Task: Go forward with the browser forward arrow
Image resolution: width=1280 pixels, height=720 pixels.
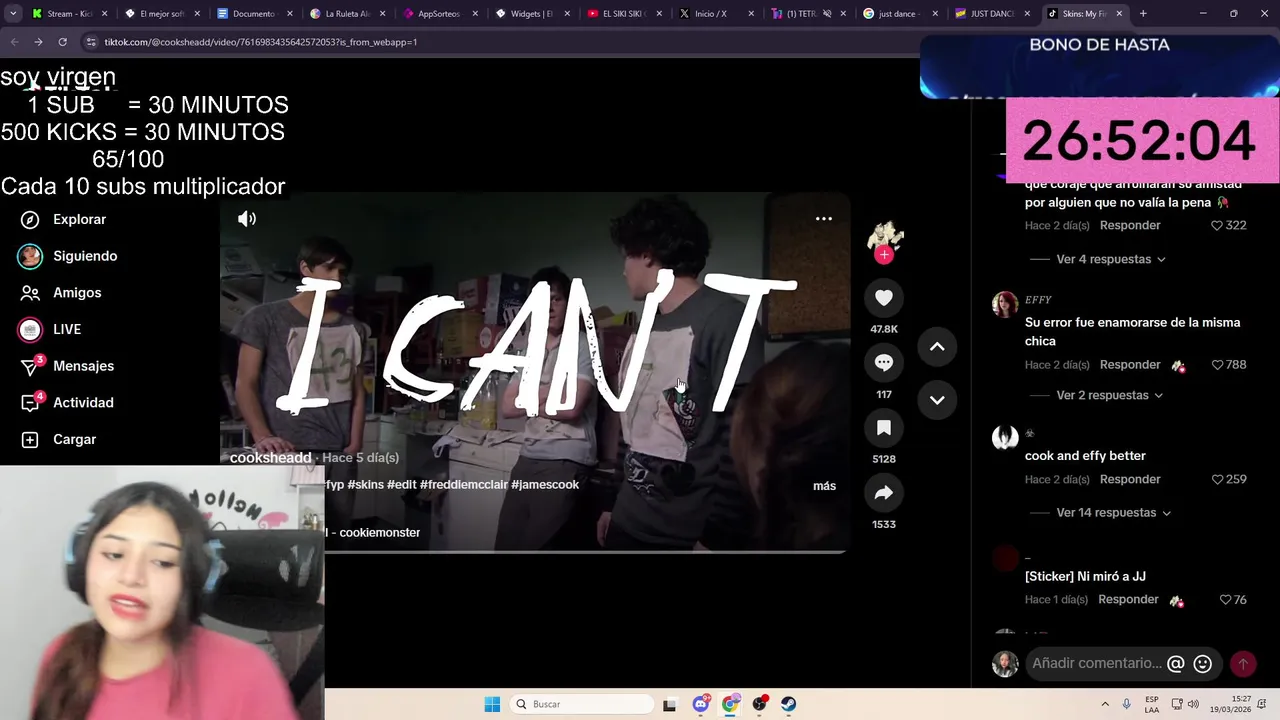Action: coord(38,42)
